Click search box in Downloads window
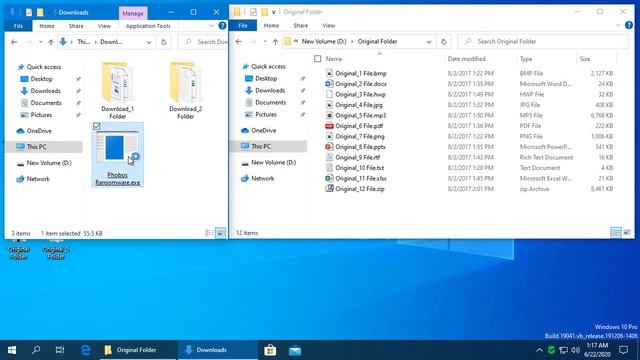640x360 pixels. coord(203,42)
